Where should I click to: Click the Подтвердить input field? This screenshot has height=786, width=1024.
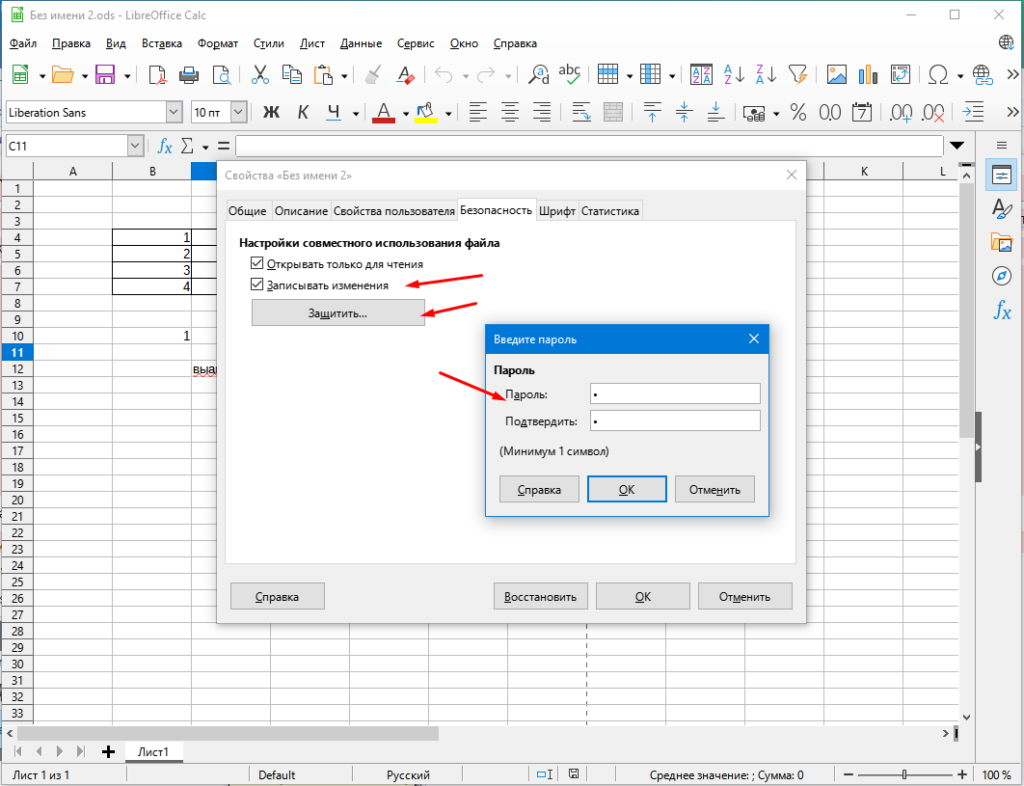pos(675,420)
